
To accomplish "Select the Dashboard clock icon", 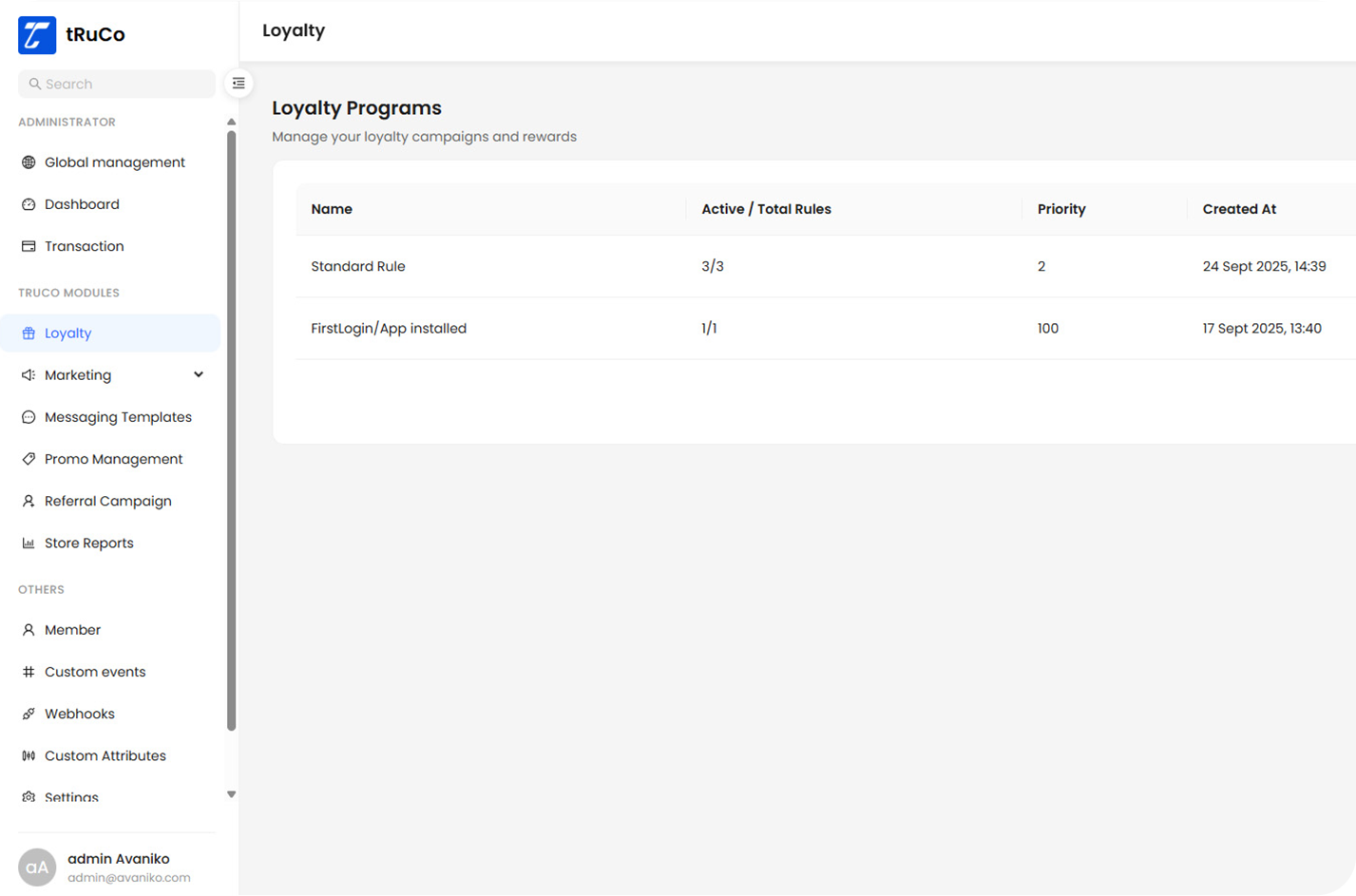I will coord(29,204).
